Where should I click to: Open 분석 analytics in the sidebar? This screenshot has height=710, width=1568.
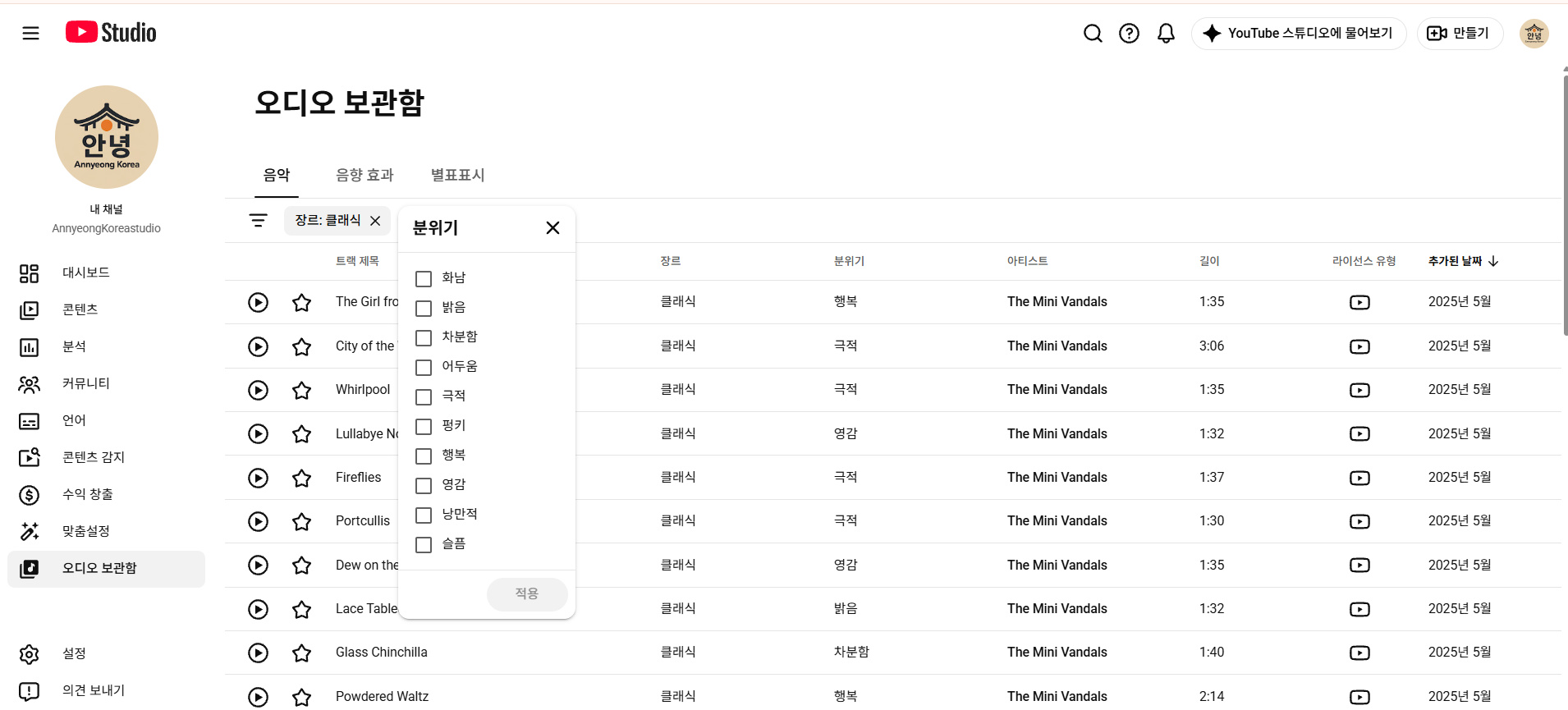106,346
